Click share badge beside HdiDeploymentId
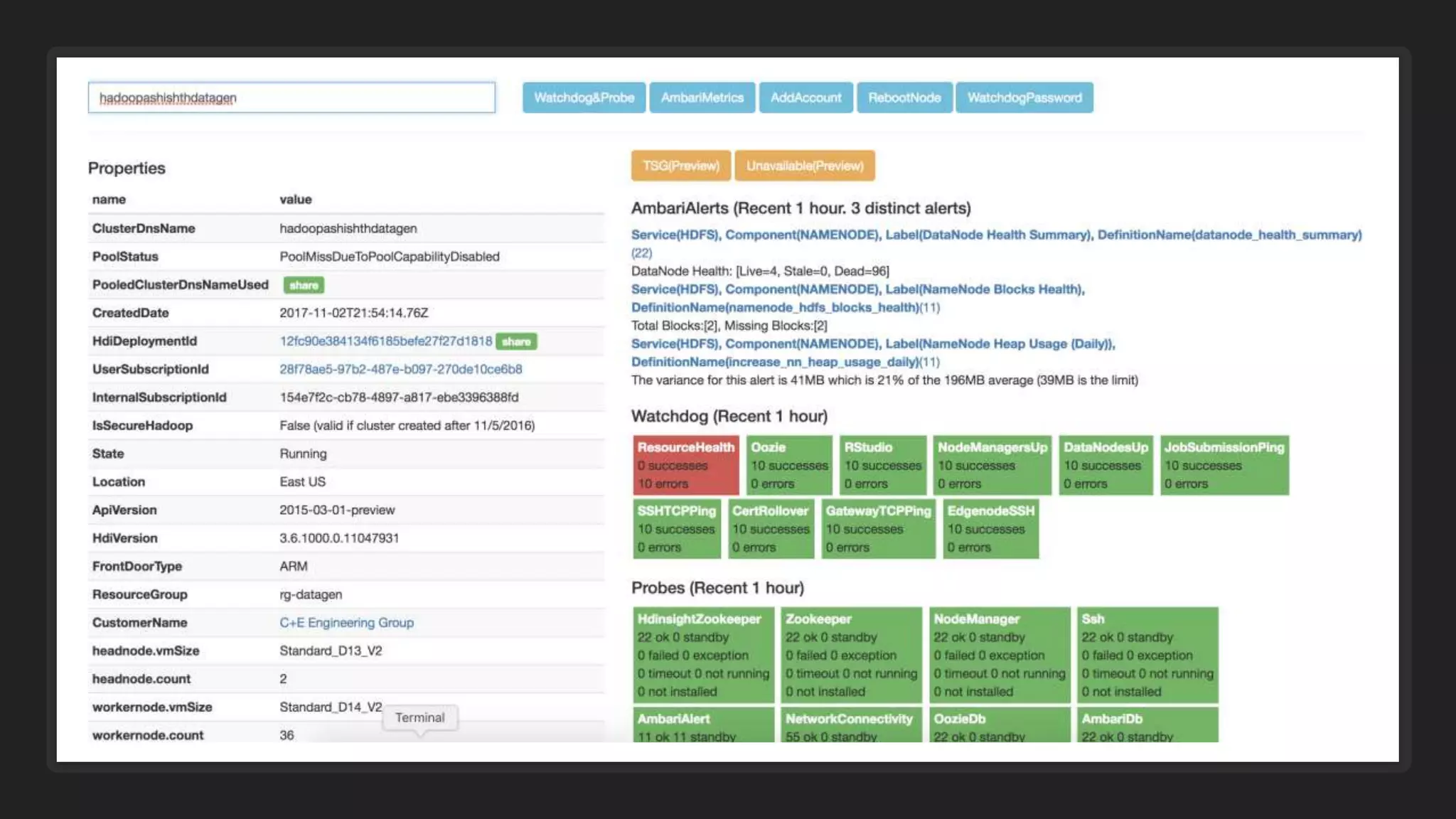Screen dimensions: 1456x819 516,341
